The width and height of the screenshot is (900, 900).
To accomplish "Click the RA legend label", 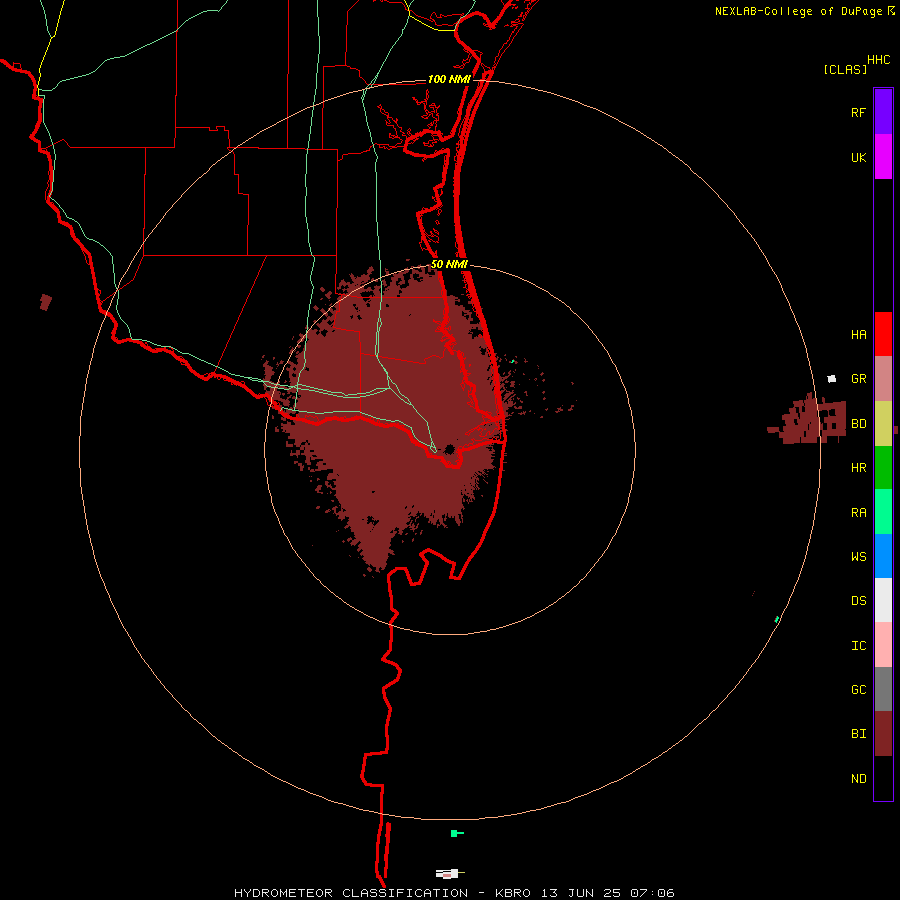I will pyautogui.click(x=858, y=513).
